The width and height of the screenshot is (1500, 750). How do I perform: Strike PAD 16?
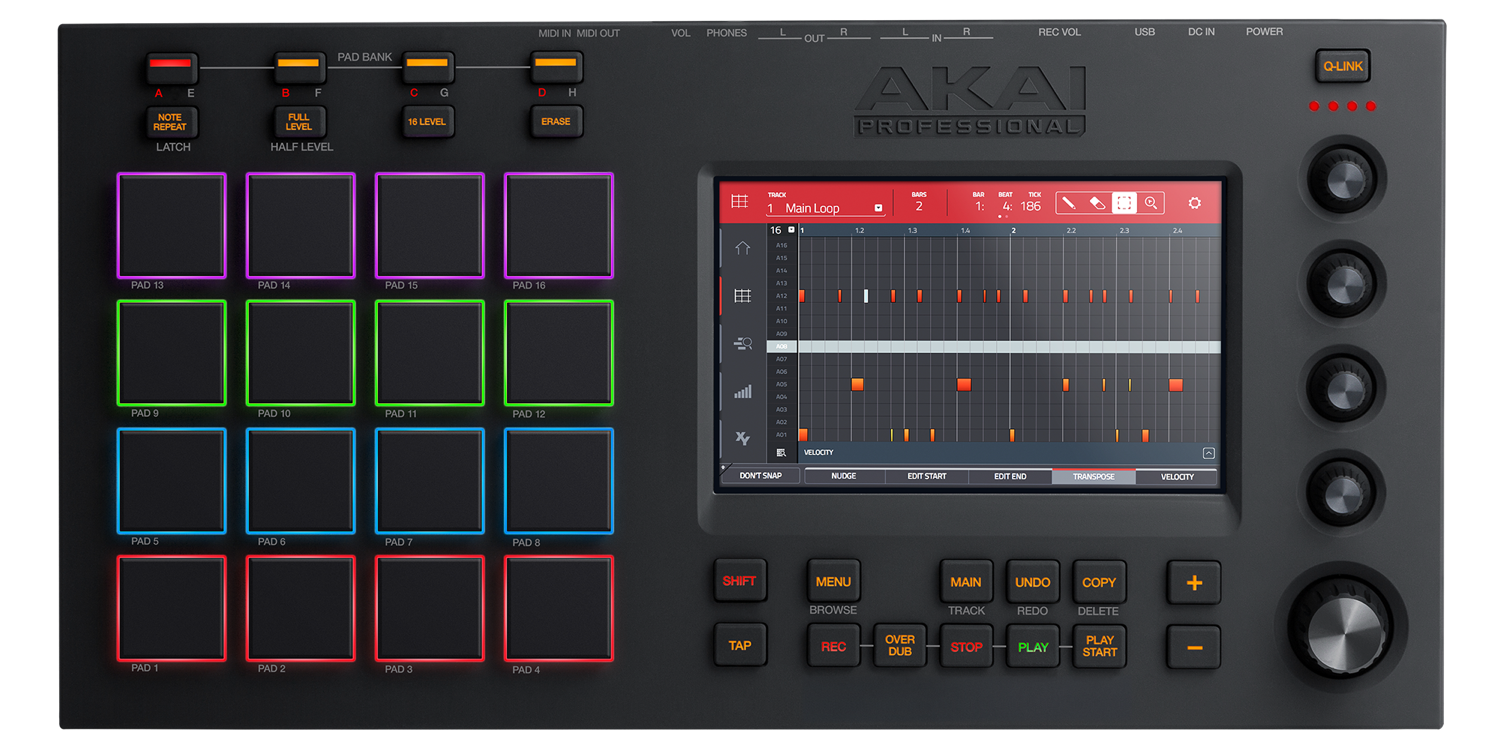point(558,225)
